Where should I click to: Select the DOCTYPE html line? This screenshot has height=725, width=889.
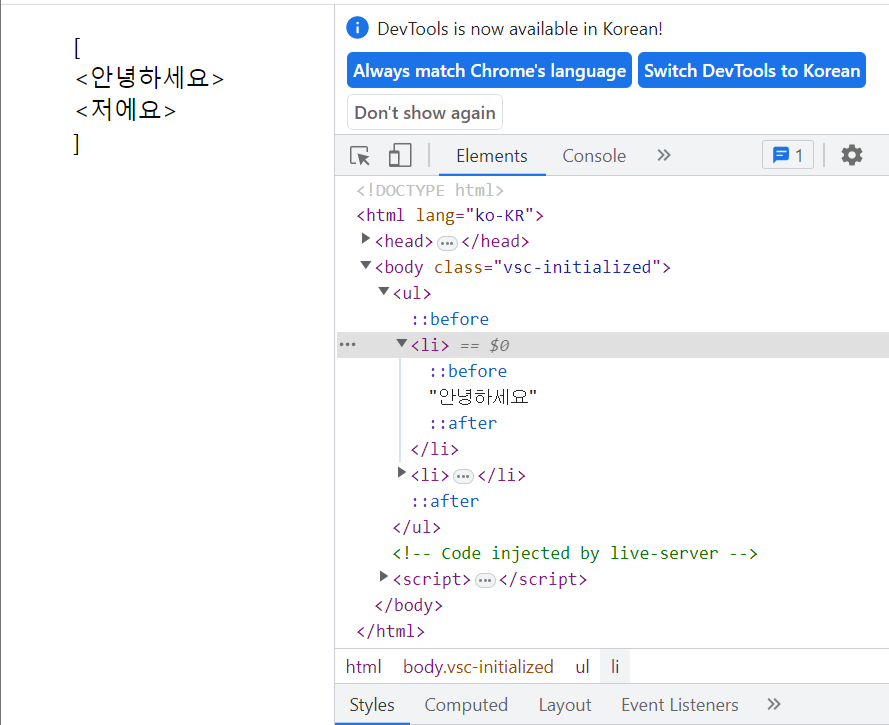click(430, 190)
